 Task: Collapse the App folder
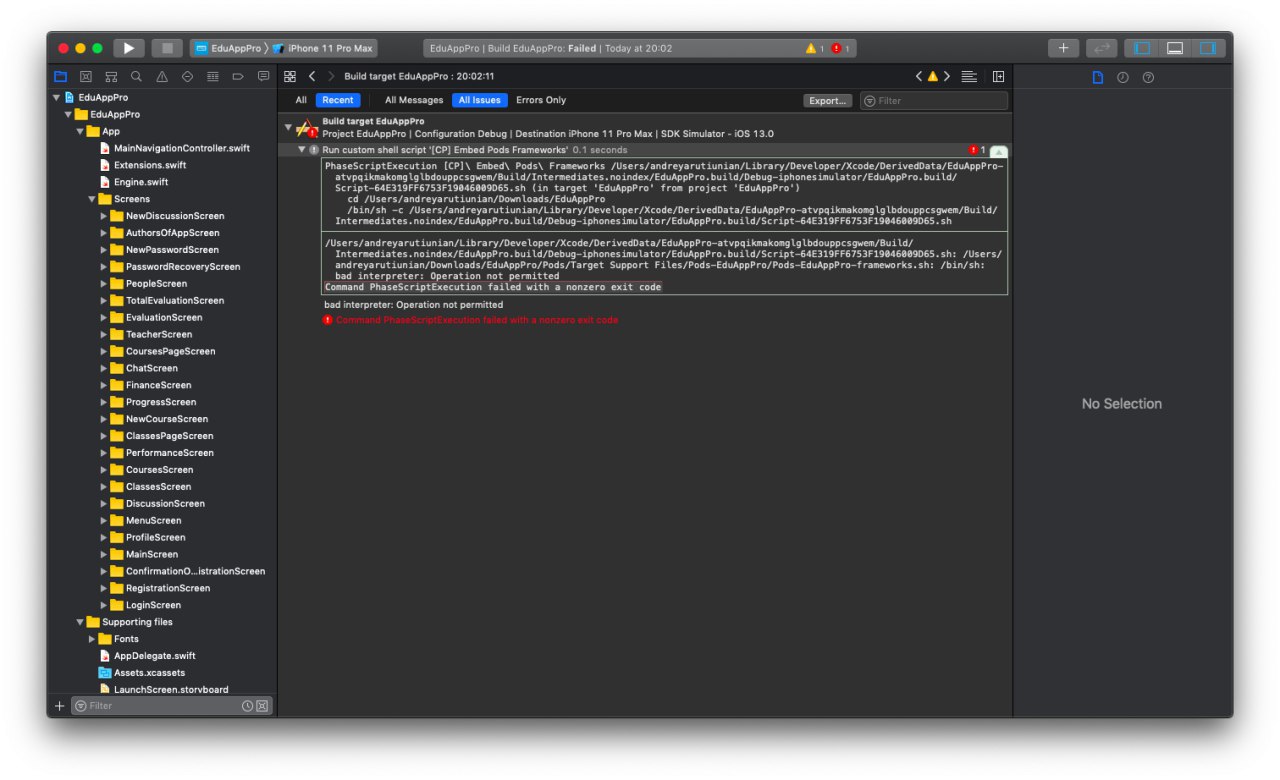pos(81,131)
